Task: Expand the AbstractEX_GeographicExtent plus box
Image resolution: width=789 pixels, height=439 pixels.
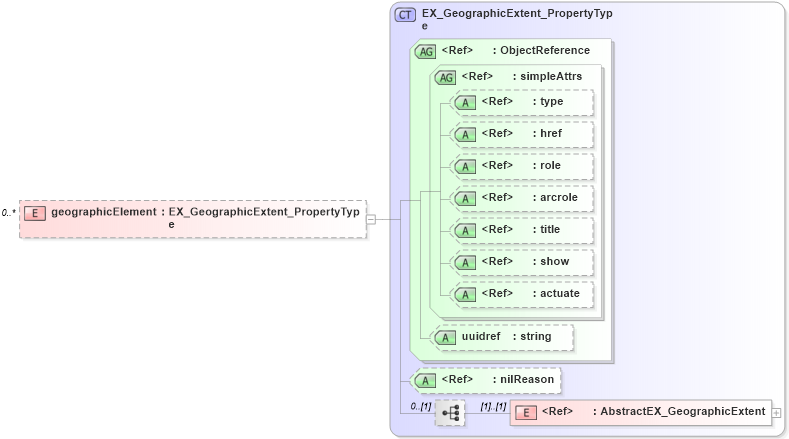Action: point(776,413)
